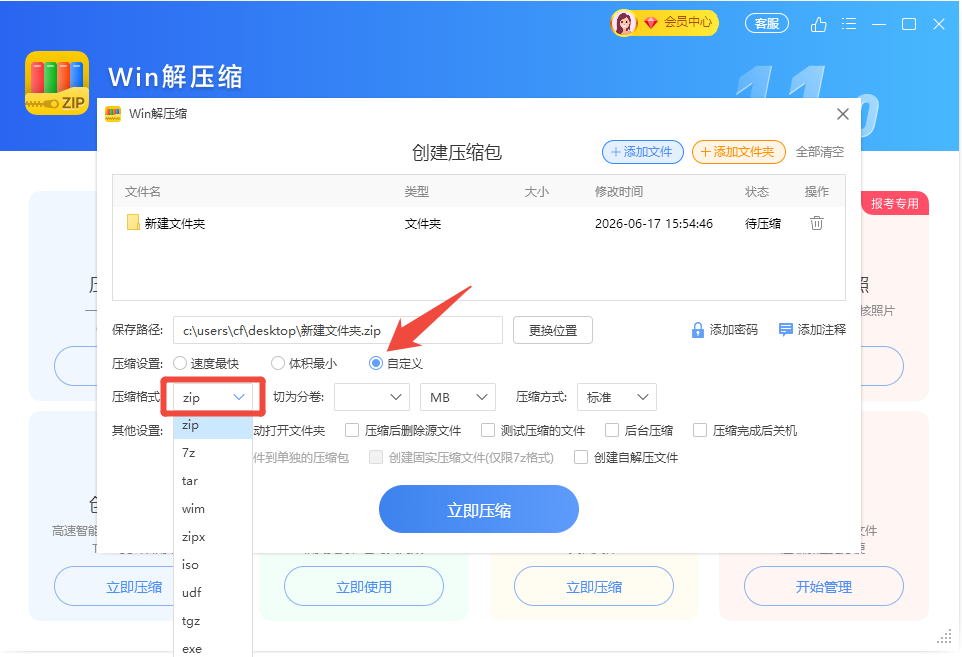
Task: Choose iso in format list
Action: pos(213,564)
